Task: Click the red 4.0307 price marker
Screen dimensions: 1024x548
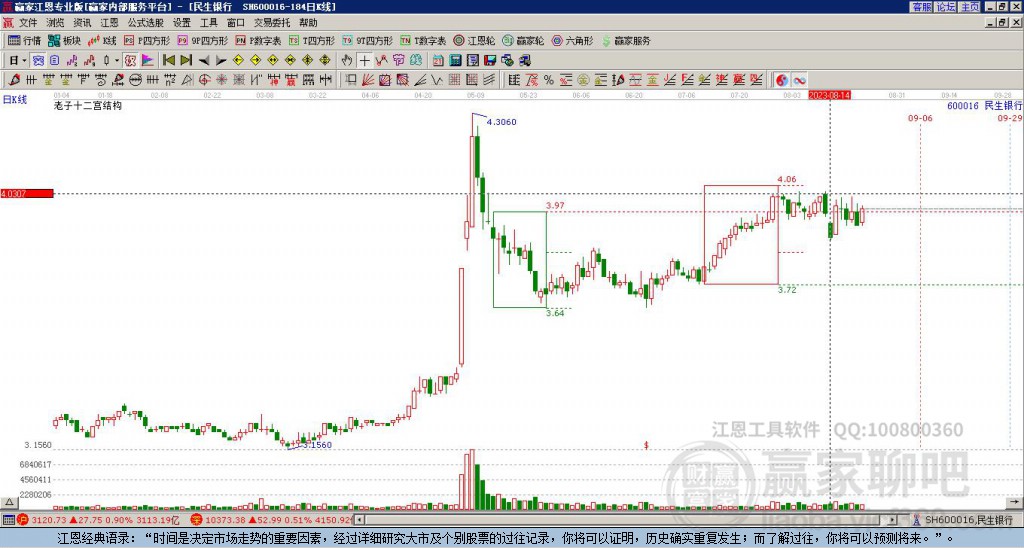Action: pyautogui.click(x=27, y=193)
